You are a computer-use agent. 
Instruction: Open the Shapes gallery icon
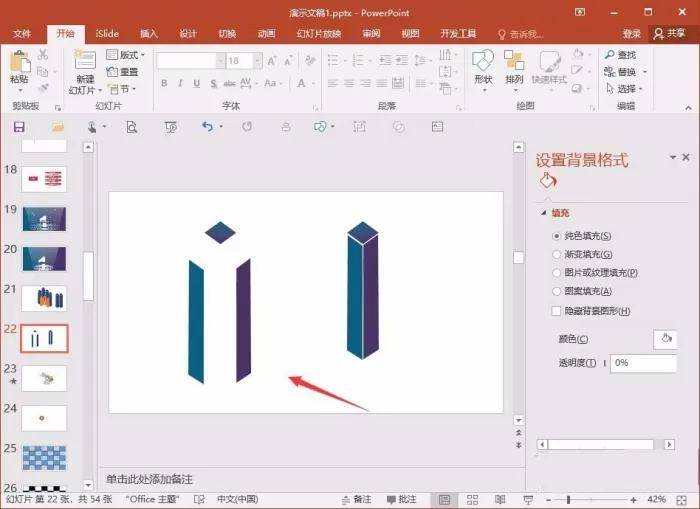[x=483, y=62]
